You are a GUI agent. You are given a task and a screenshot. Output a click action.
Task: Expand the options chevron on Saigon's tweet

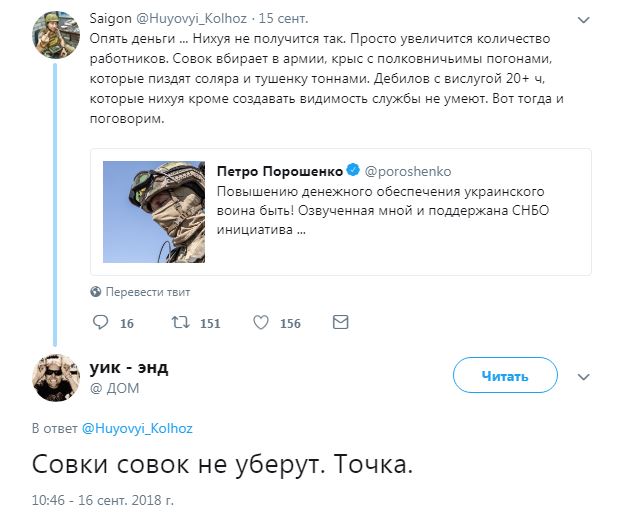tap(583, 20)
